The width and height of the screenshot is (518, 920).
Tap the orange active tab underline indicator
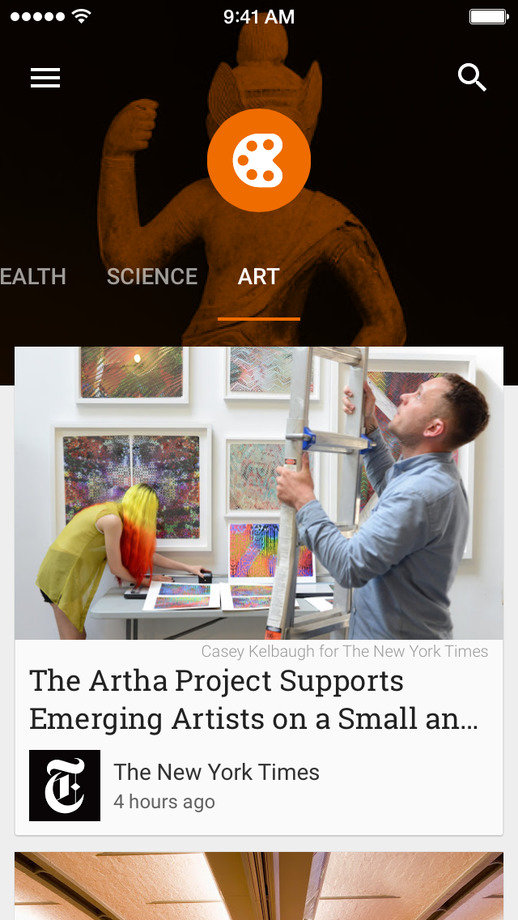[259, 319]
